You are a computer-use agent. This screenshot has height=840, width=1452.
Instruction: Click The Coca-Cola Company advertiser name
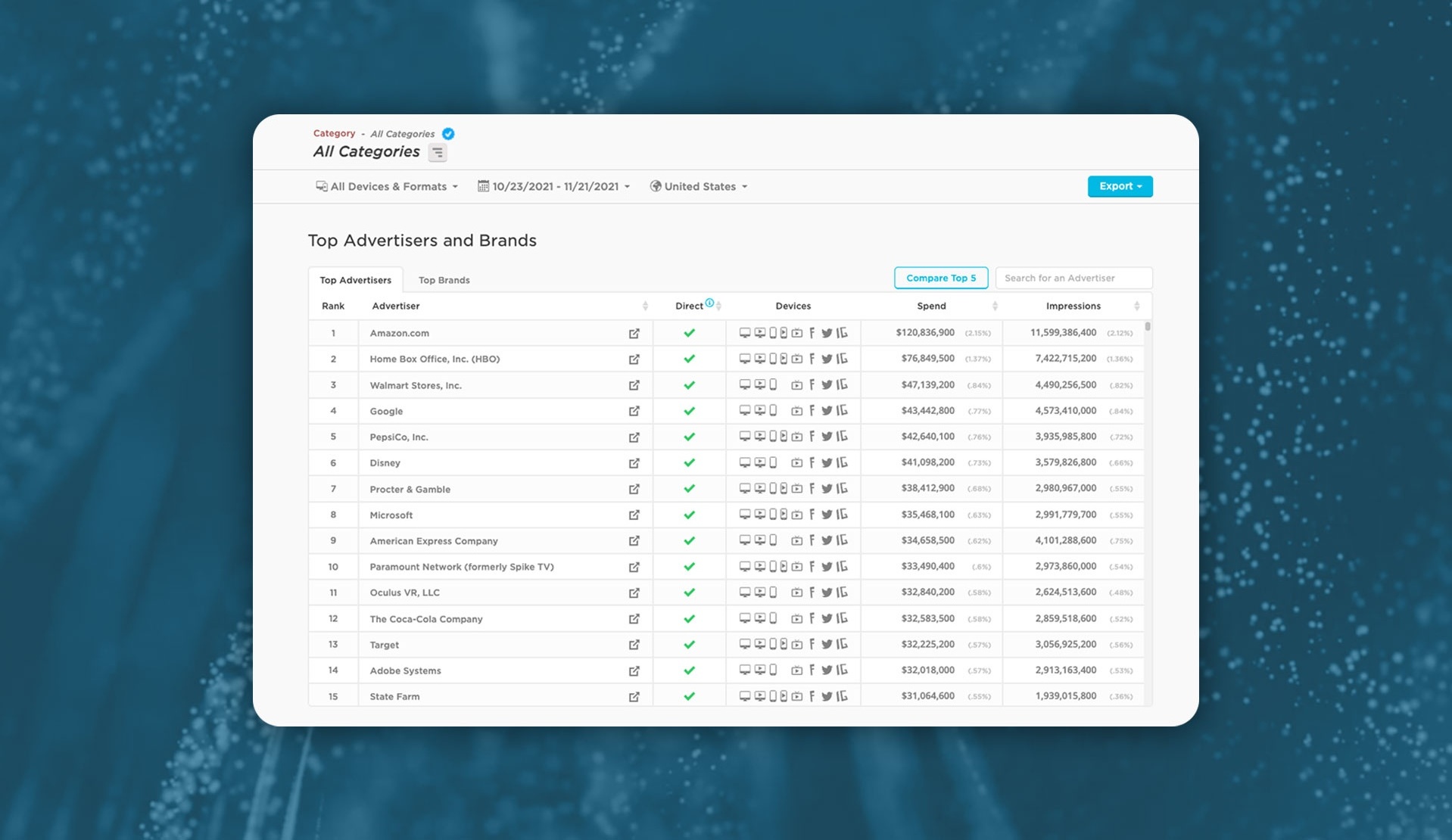(425, 619)
